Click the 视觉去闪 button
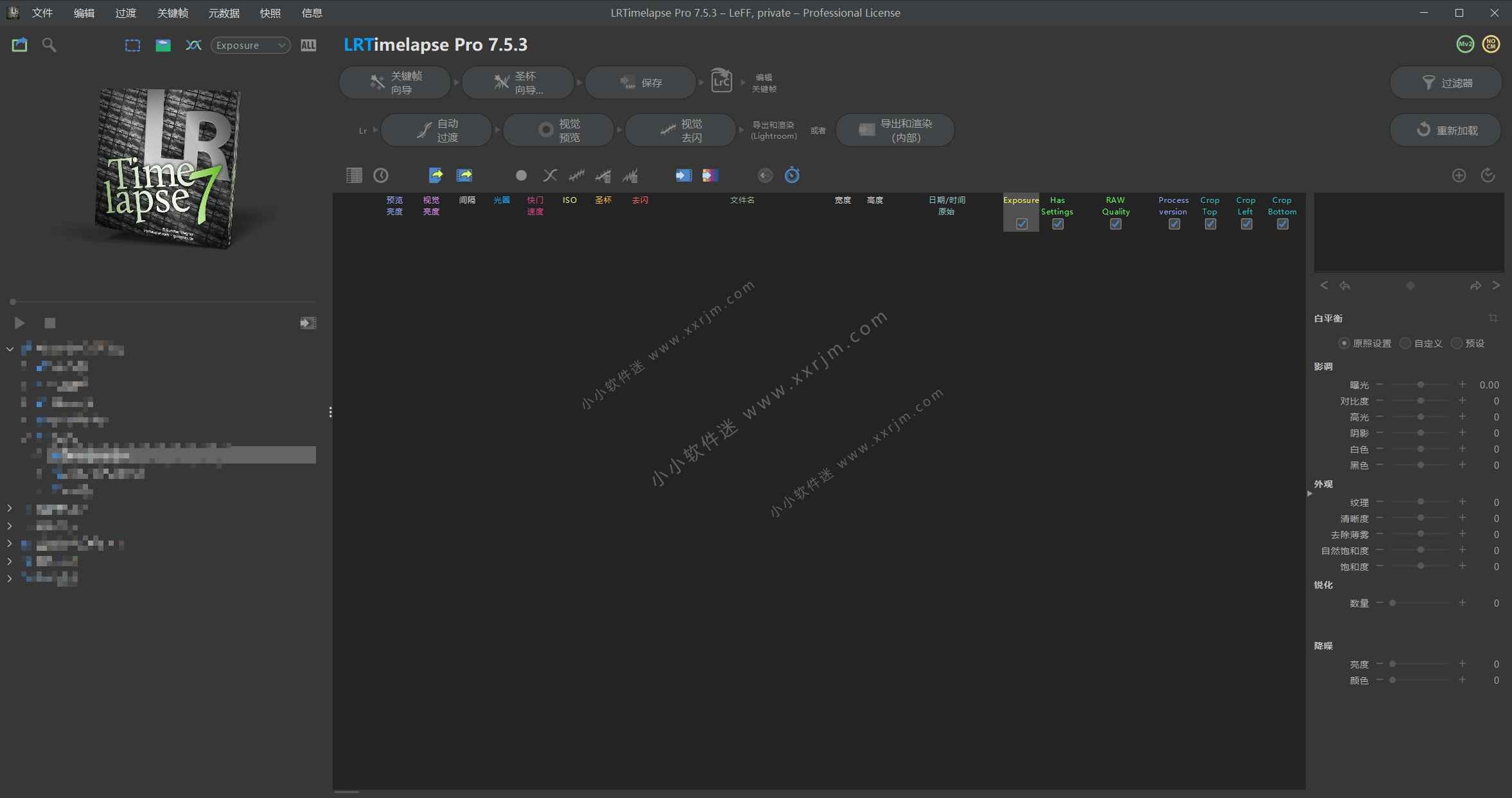The width and height of the screenshot is (1512, 798). click(681, 130)
